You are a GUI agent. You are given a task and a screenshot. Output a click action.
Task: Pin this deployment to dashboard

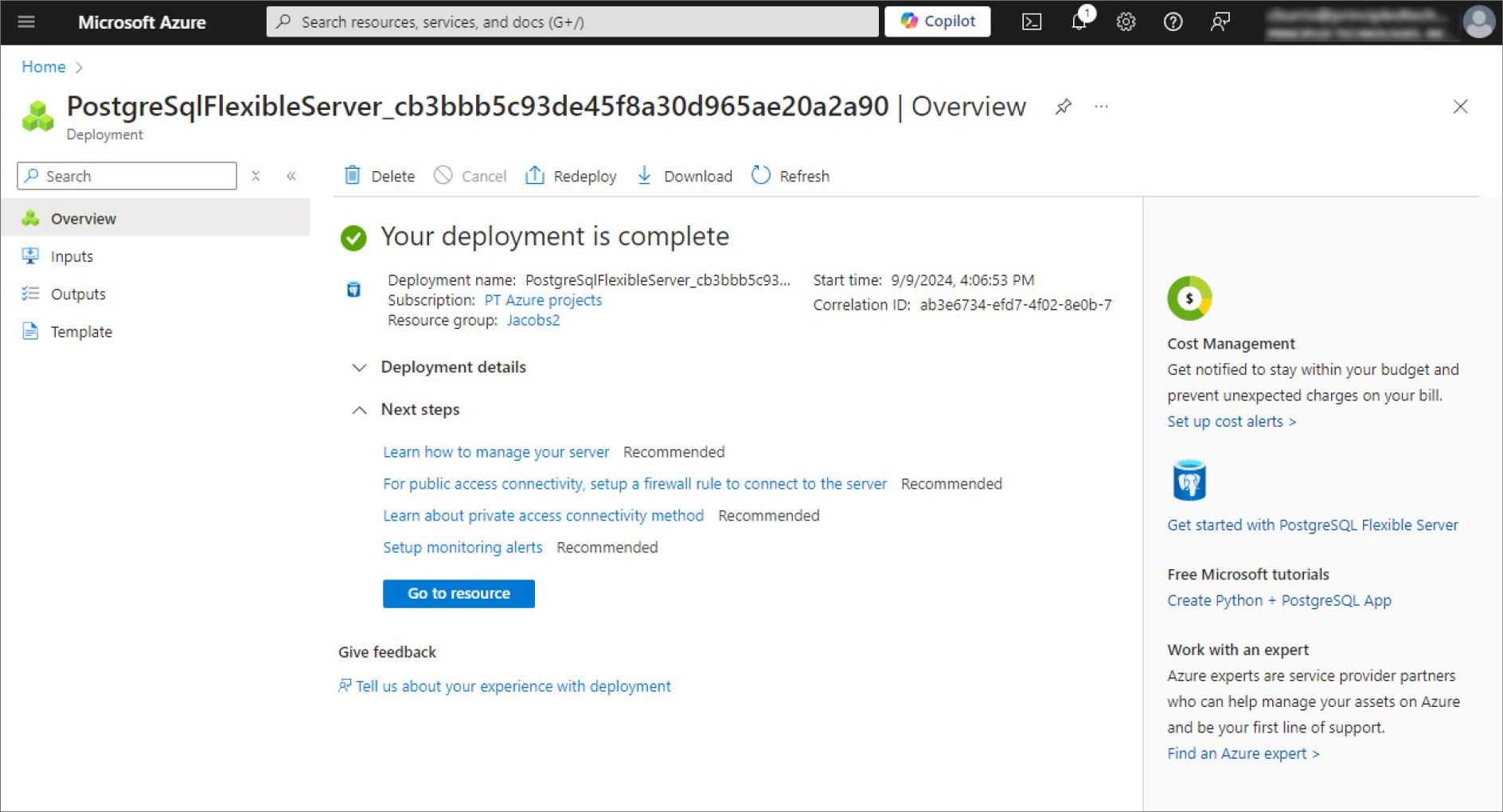[1063, 107]
